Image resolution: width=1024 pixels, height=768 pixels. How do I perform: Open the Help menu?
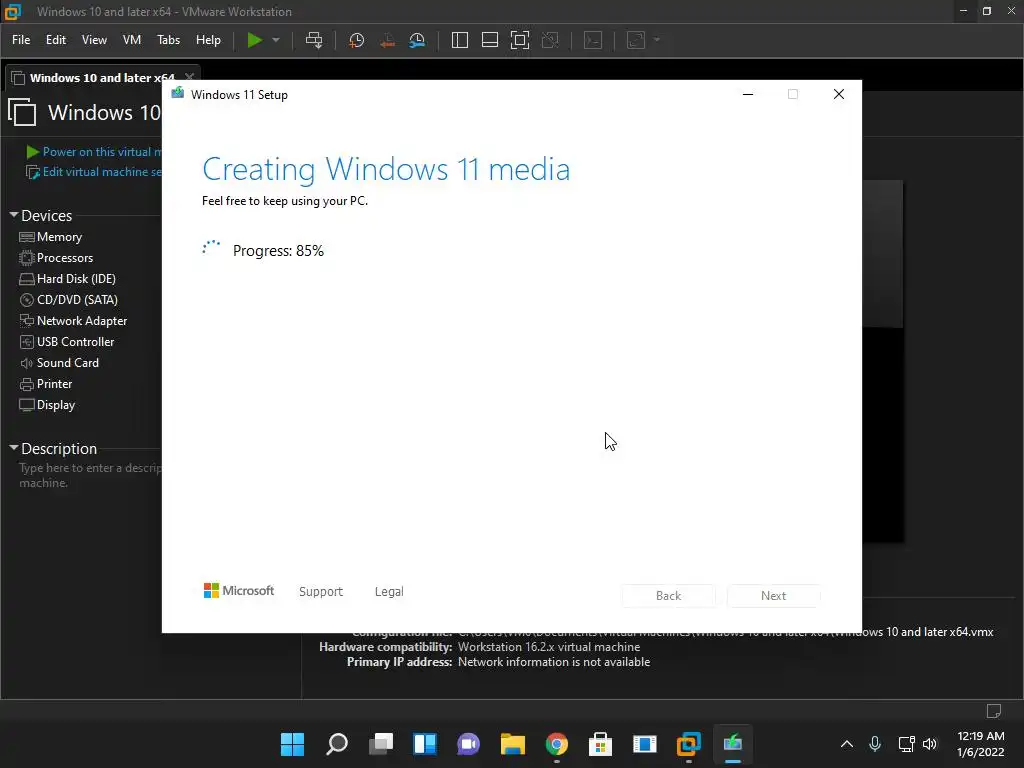208,40
